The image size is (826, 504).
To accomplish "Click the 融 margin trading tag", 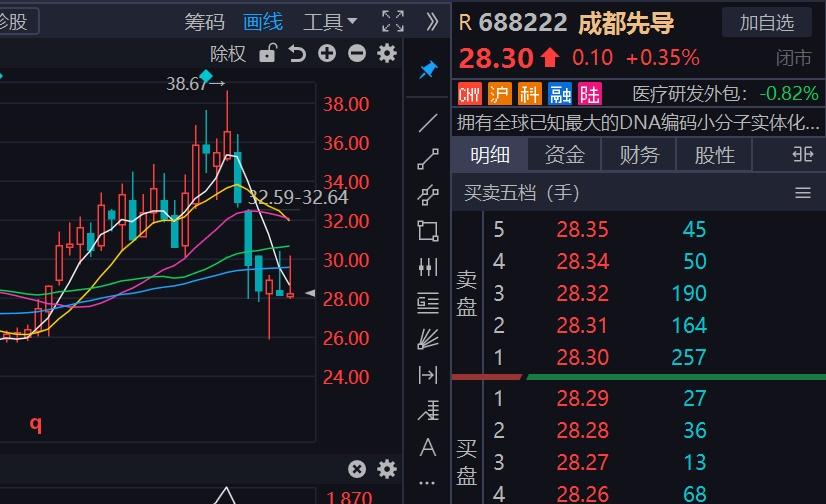I will click(x=559, y=94).
